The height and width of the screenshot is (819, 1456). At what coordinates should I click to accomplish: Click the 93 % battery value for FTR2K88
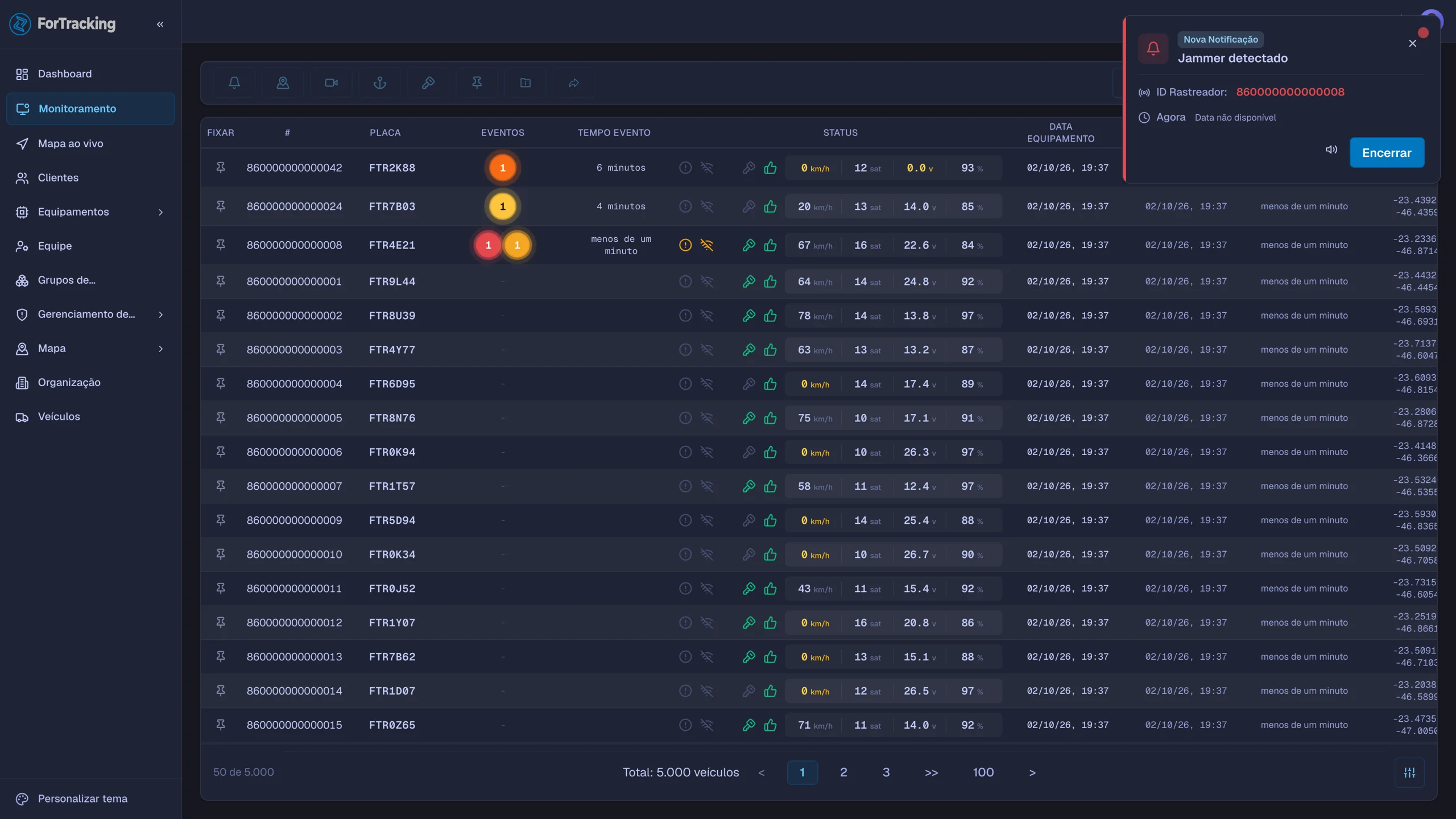pyautogui.click(x=972, y=168)
